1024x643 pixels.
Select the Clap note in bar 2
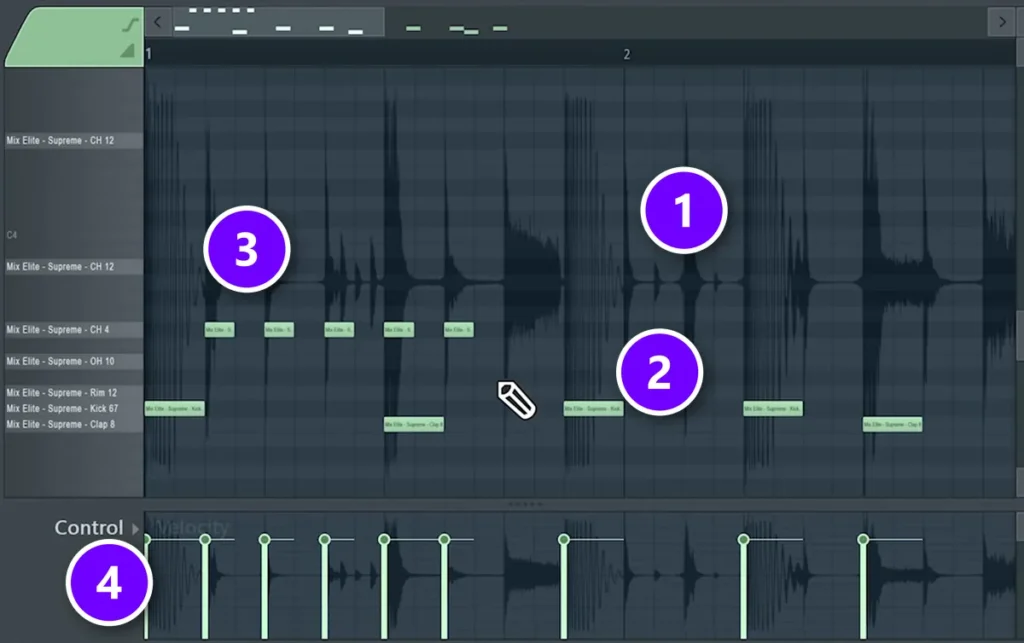point(893,424)
